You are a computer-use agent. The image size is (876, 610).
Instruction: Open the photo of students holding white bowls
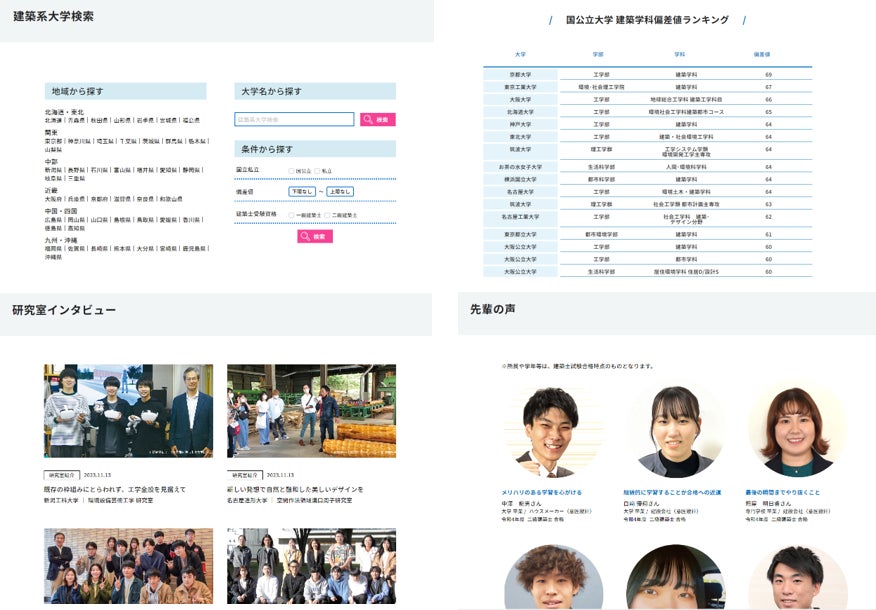point(128,411)
